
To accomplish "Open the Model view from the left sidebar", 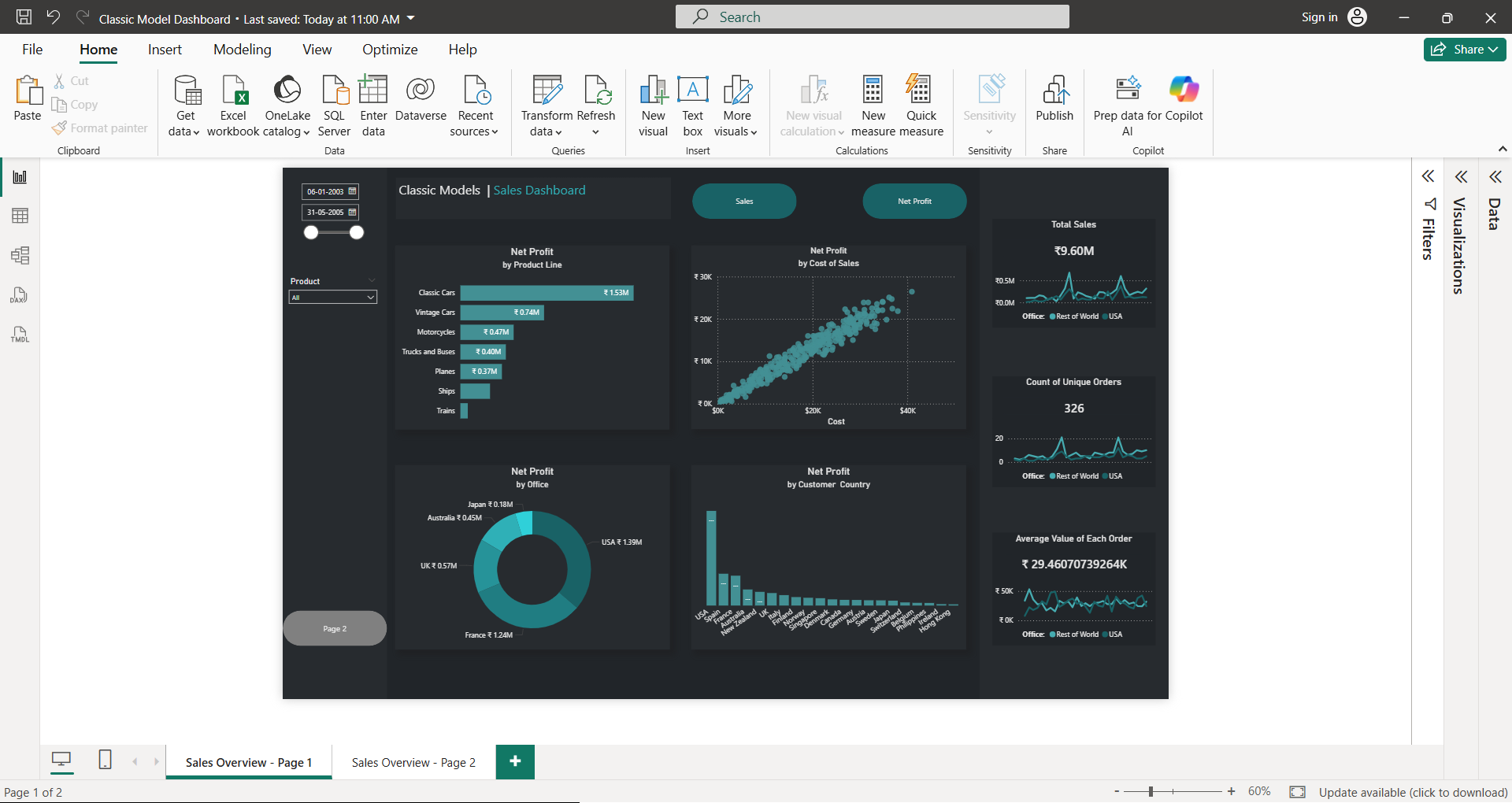I will pos(20,255).
